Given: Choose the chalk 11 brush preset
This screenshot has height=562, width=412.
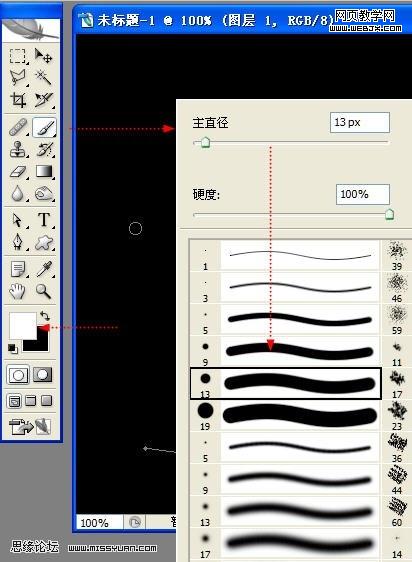Looking at the screenshot, I should tap(397, 351).
